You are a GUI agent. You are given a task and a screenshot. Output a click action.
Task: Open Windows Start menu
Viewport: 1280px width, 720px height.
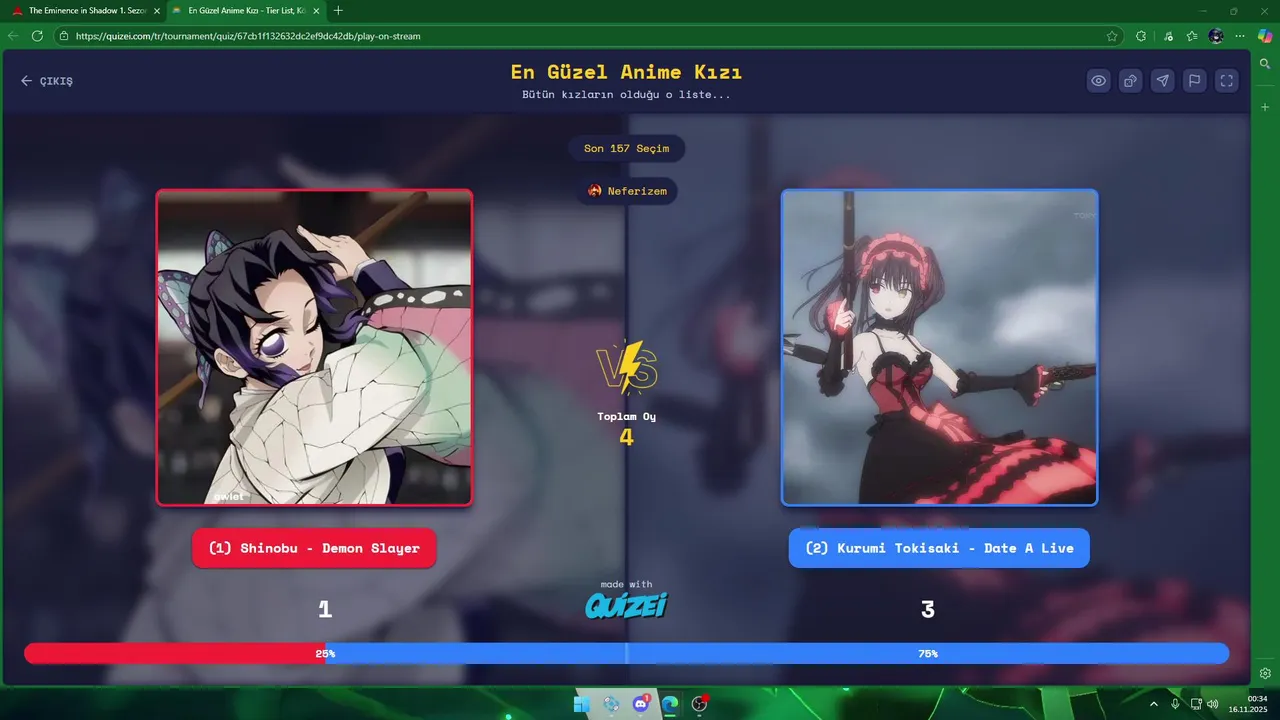click(x=582, y=704)
